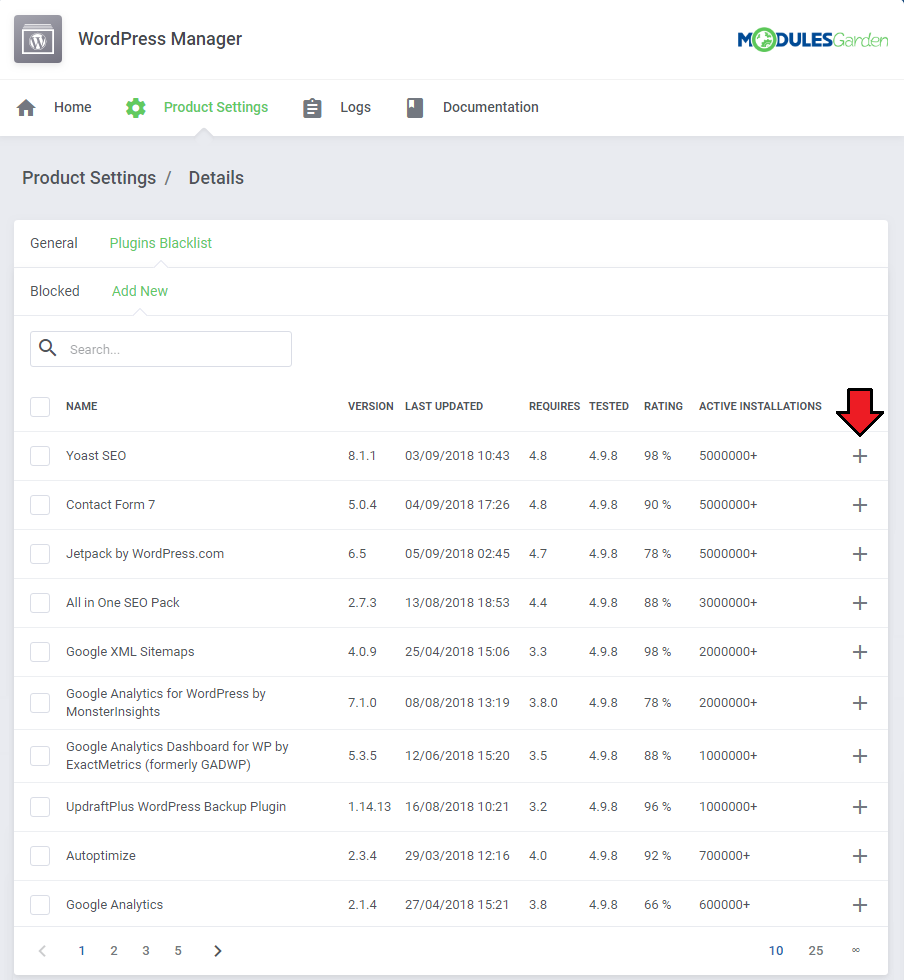Screen dimensions: 904x980
Task: Click the Product Settings gear icon
Action: pyautogui.click(x=136, y=108)
